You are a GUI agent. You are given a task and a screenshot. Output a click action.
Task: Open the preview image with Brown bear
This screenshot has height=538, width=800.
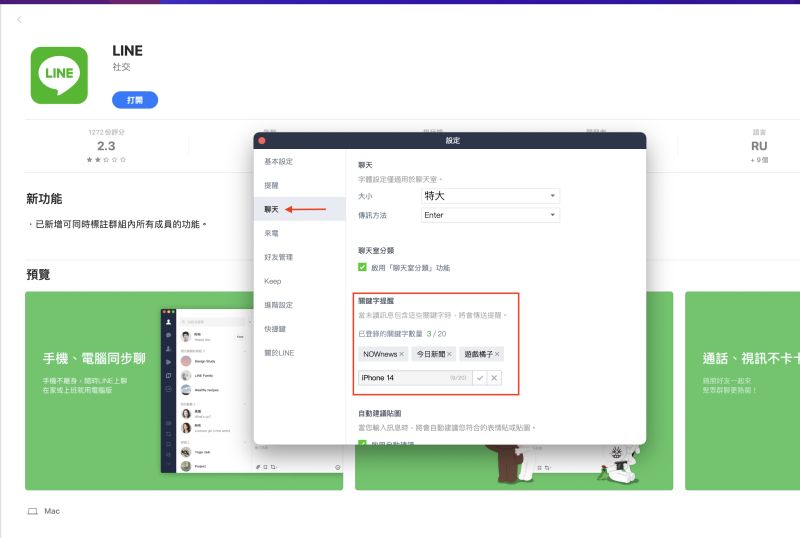click(x=514, y=467)
